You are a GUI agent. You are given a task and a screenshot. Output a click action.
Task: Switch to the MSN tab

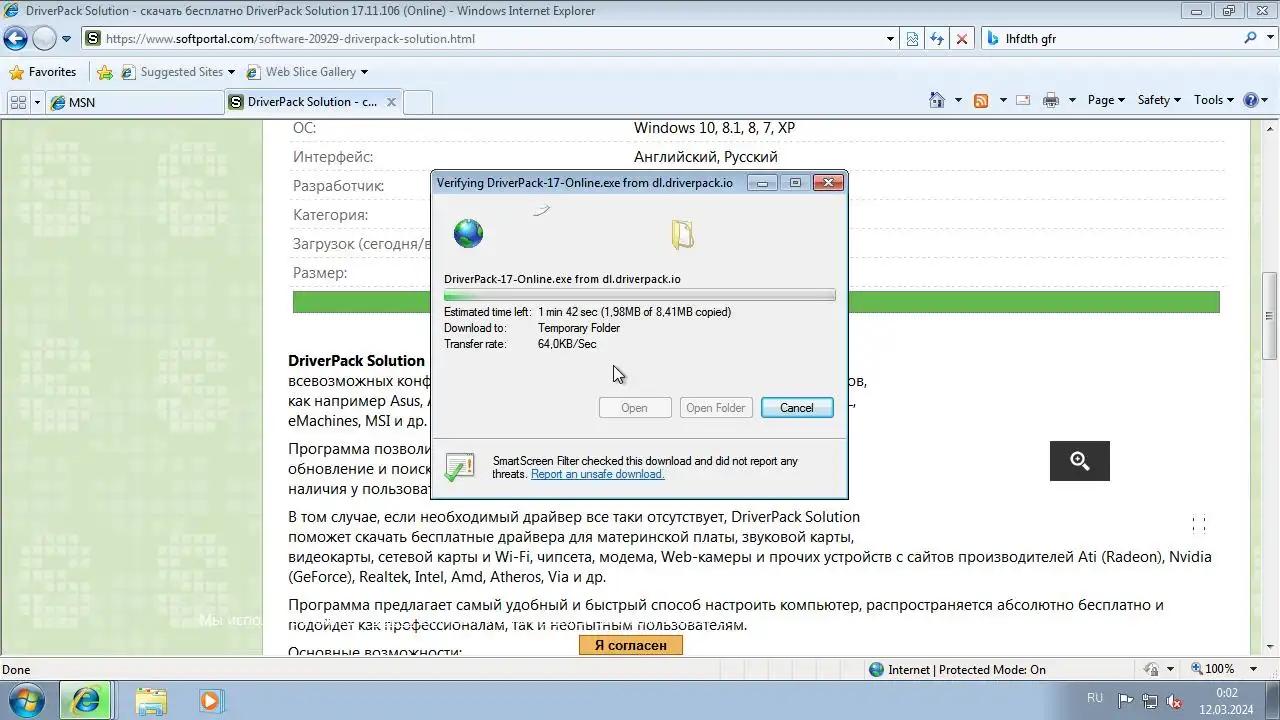click(x=135, y=102)
